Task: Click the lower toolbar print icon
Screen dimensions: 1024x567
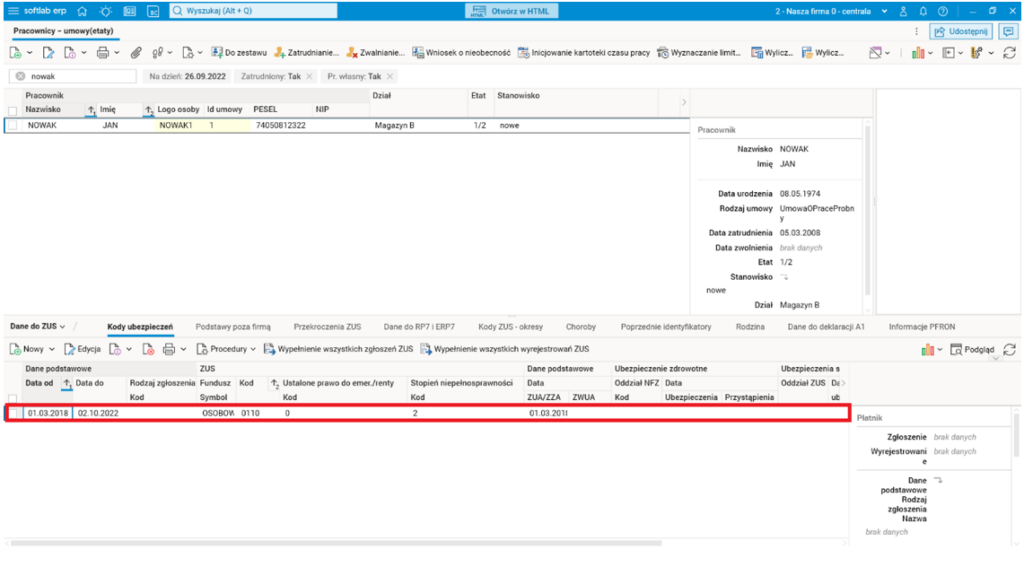Action: [168, 349]
